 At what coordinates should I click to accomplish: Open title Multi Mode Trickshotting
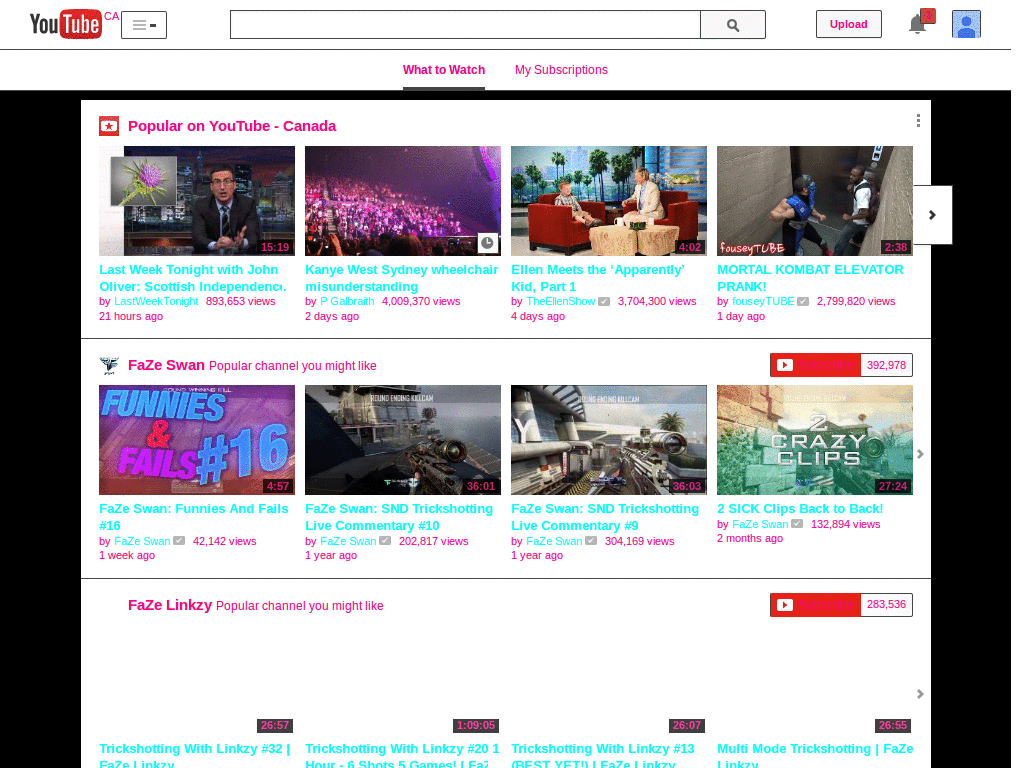[x=815, y=755]
